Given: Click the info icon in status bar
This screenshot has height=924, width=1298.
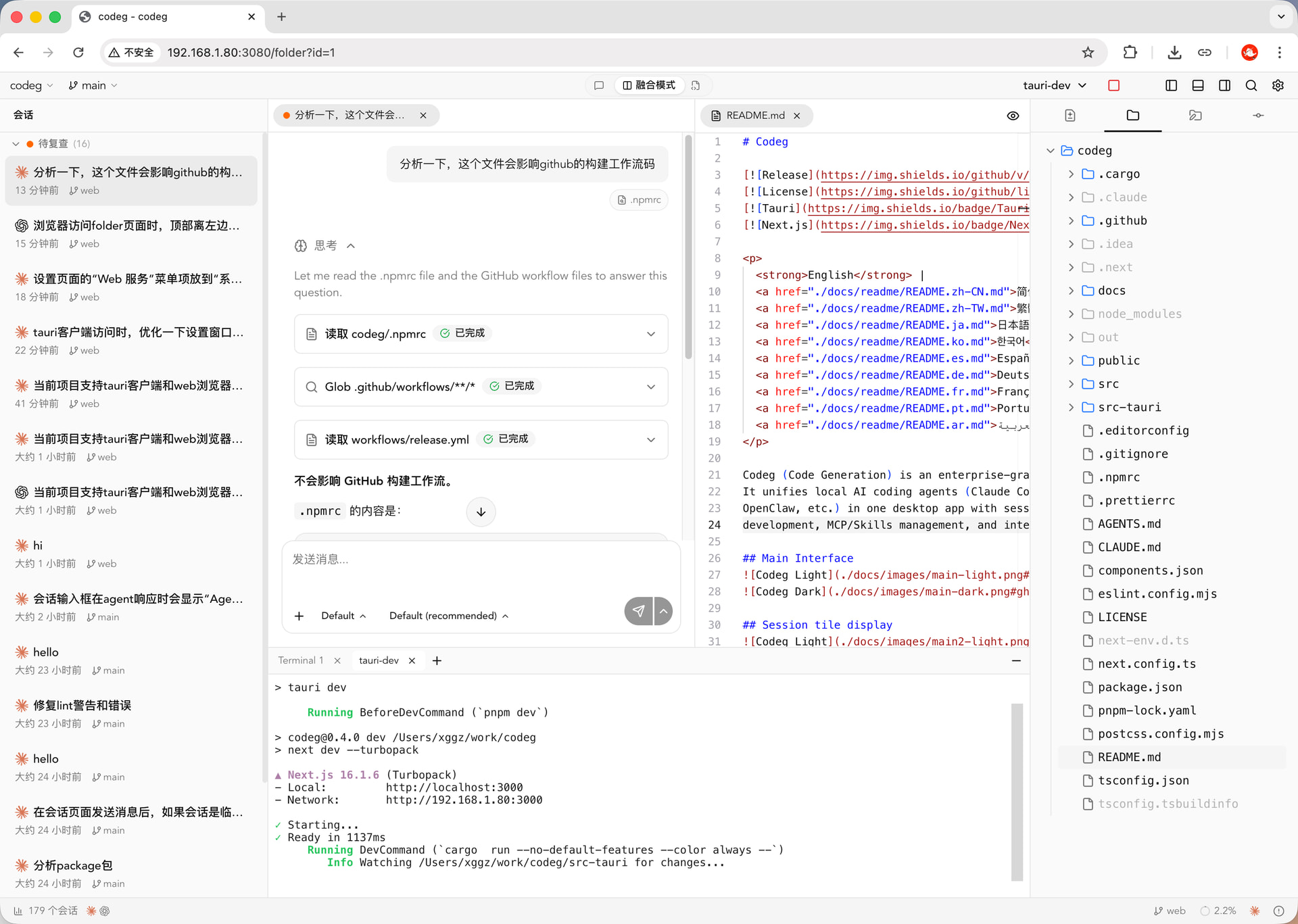Looking at the screenshot, I should coord(1278,910).
